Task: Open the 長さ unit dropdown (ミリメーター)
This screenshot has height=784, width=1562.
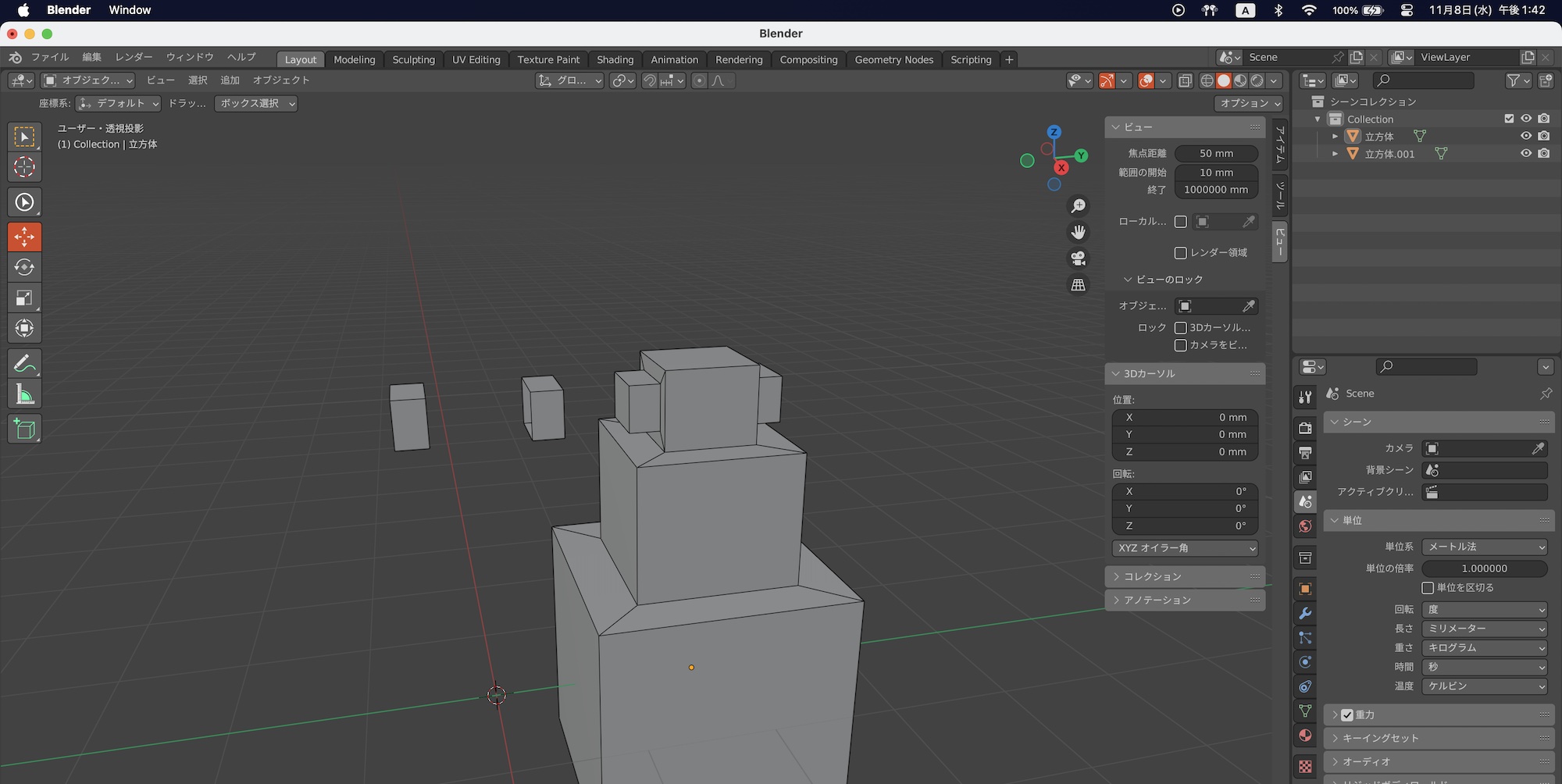Action: click(x=1484, y=629)
